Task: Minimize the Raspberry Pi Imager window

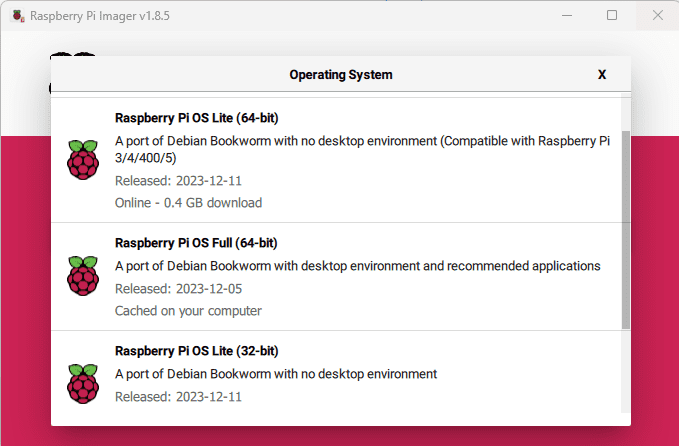Action: [566, 16]
